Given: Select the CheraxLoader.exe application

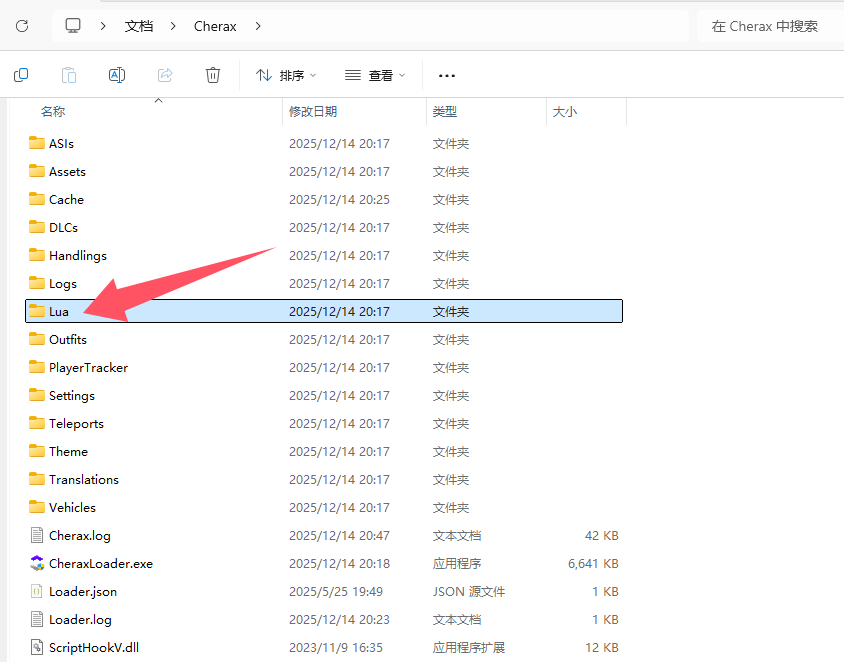Looking at the screenshot, I should tap(101, 563).
